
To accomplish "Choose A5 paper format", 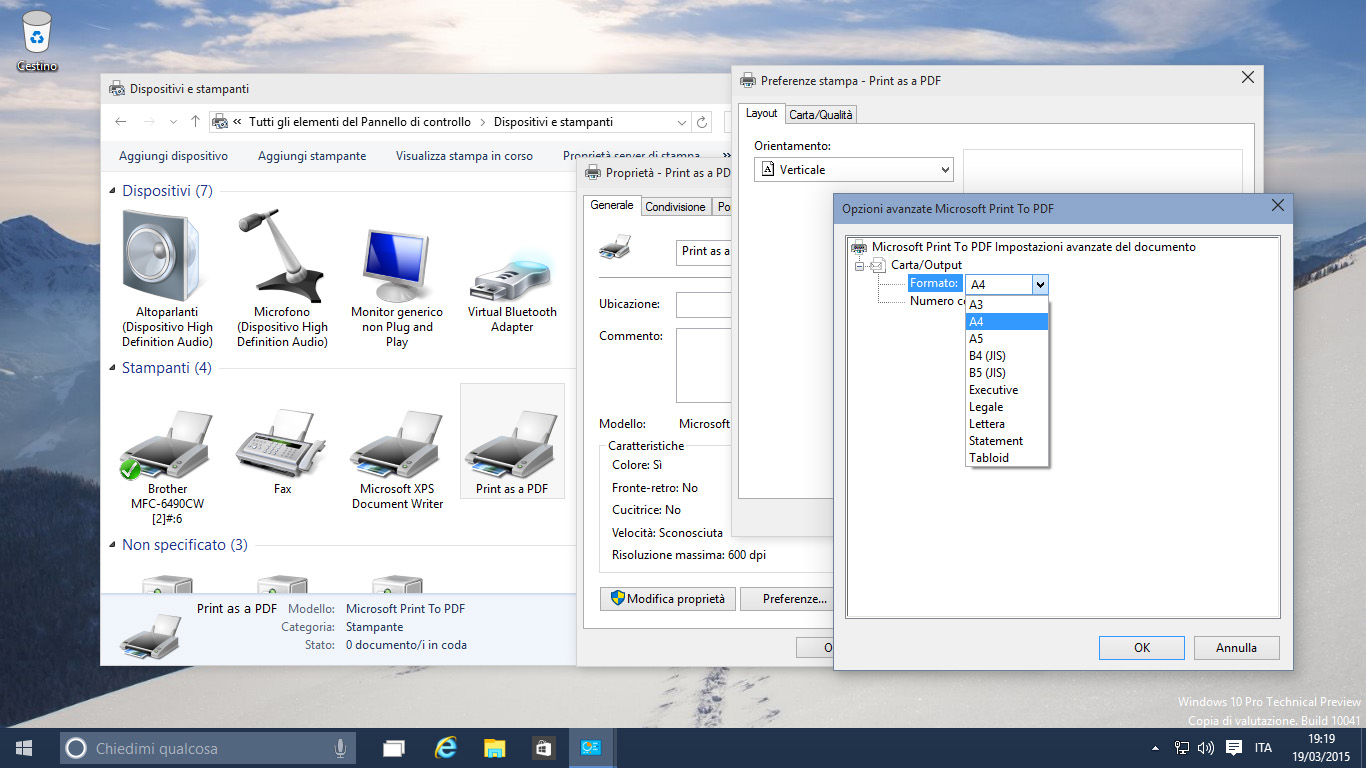I will pos(1006,338).
